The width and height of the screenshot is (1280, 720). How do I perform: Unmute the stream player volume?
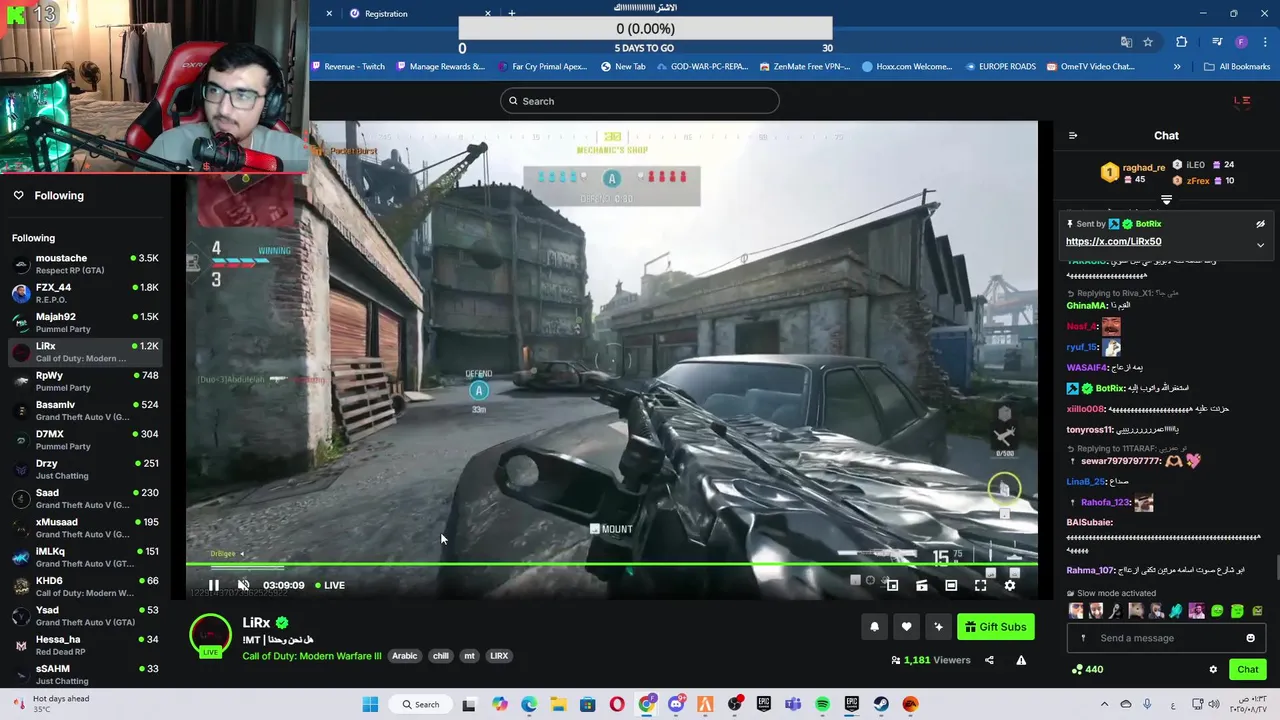pyautogui.click(x=243, y=585)
